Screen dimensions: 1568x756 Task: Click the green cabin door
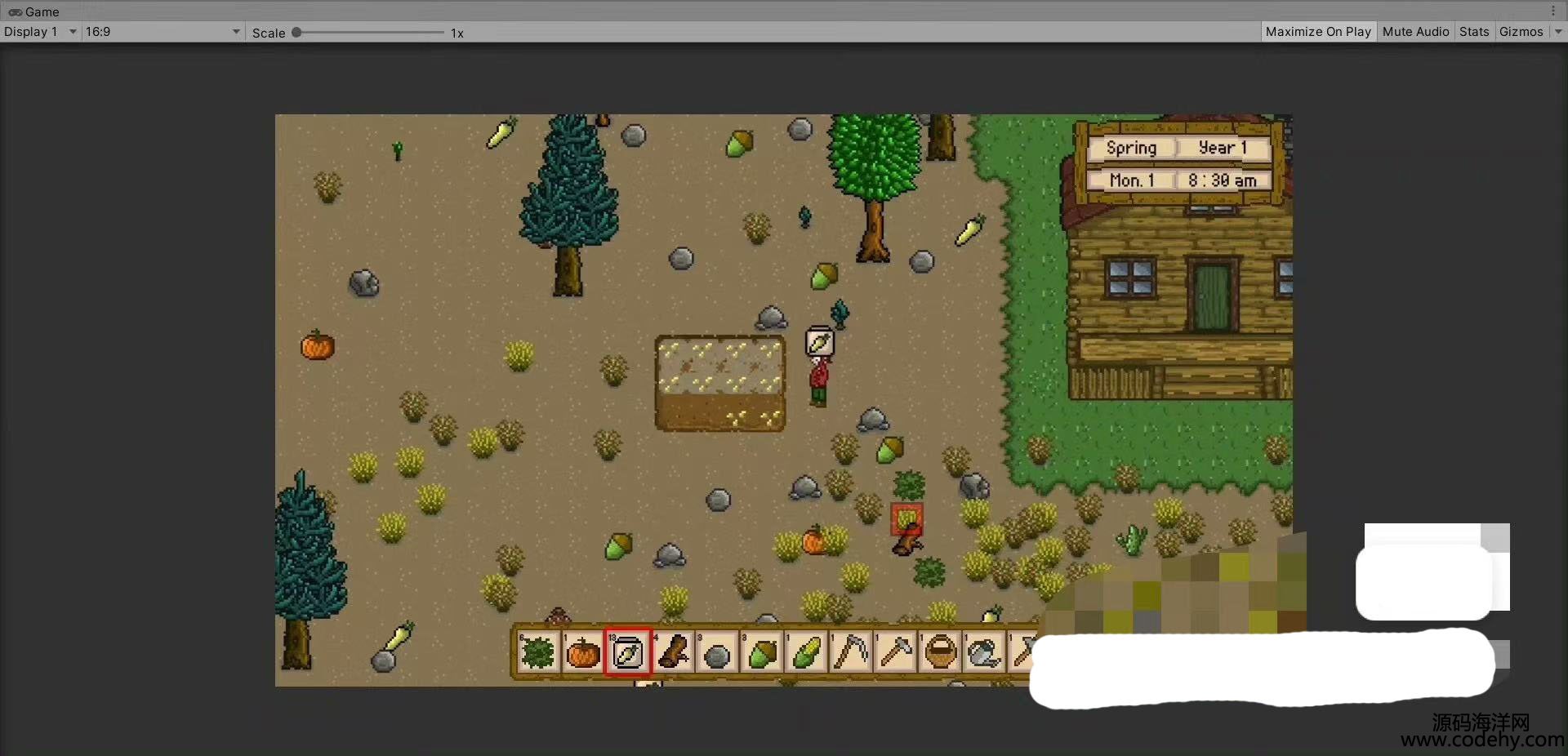[1212, 296]
